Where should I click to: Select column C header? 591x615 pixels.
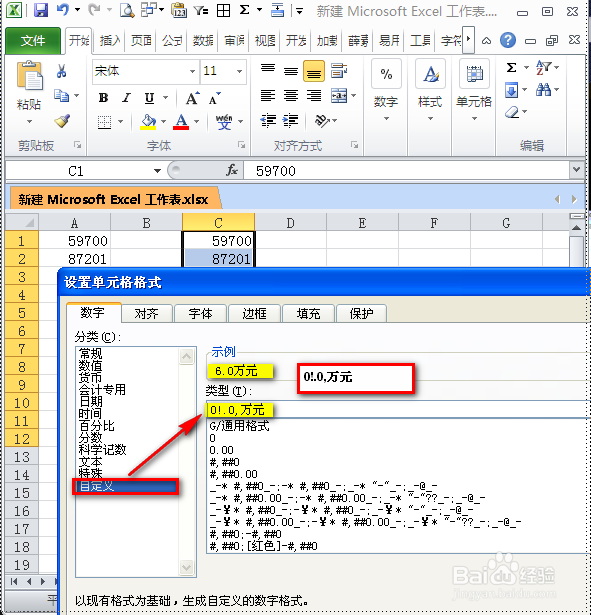click(218, 222)
